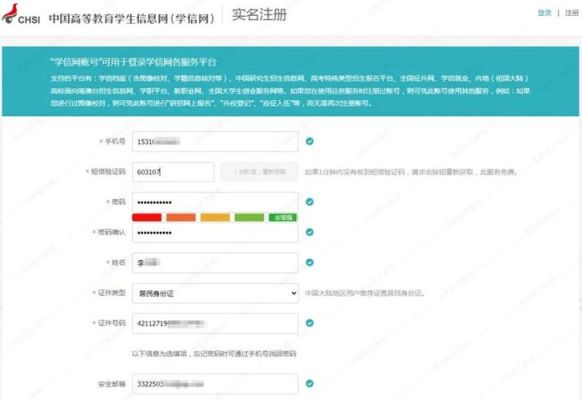Click the 中国高等教育学生信息网(学信网) site title
Image resolution: width=582 pixels, height=400 pixels.
(x=132, y=19)
